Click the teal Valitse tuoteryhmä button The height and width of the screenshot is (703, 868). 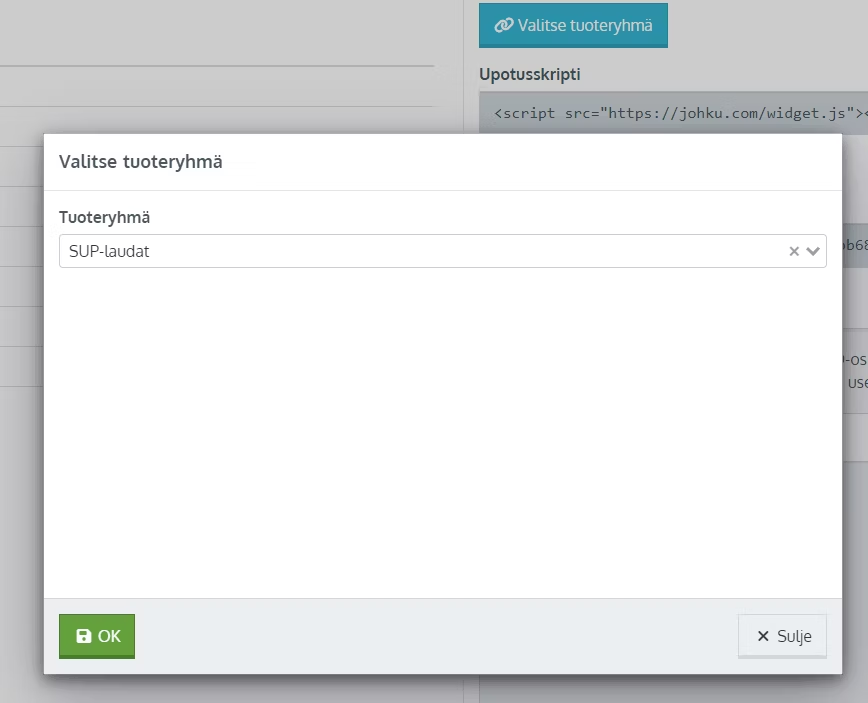[574, 25]
